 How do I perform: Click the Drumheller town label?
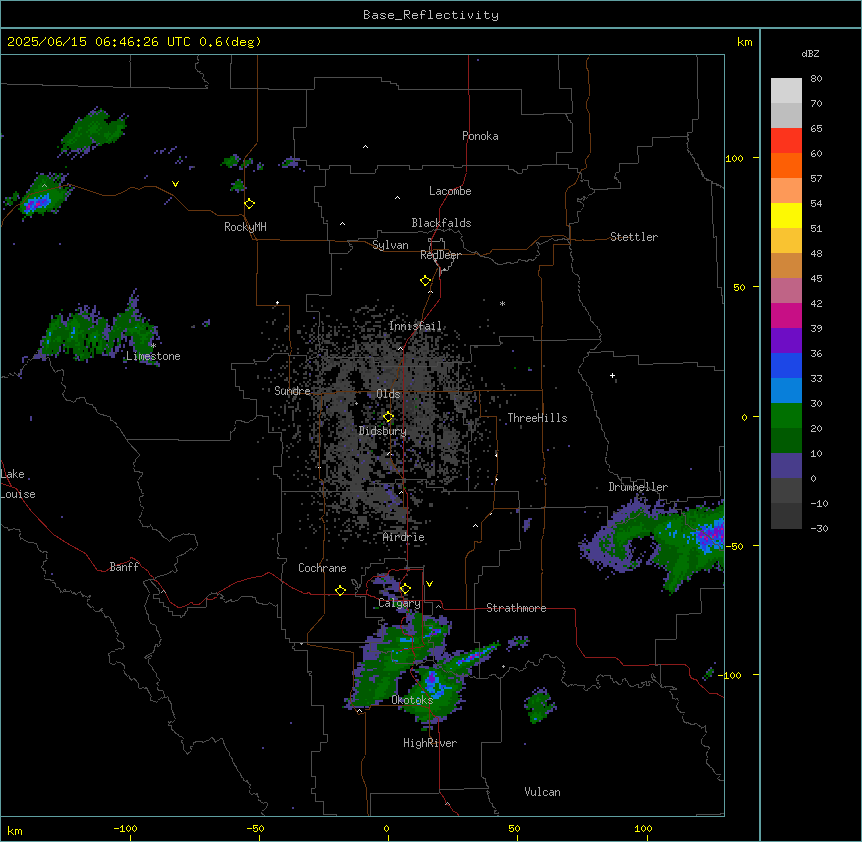click(x=638, y=487)
